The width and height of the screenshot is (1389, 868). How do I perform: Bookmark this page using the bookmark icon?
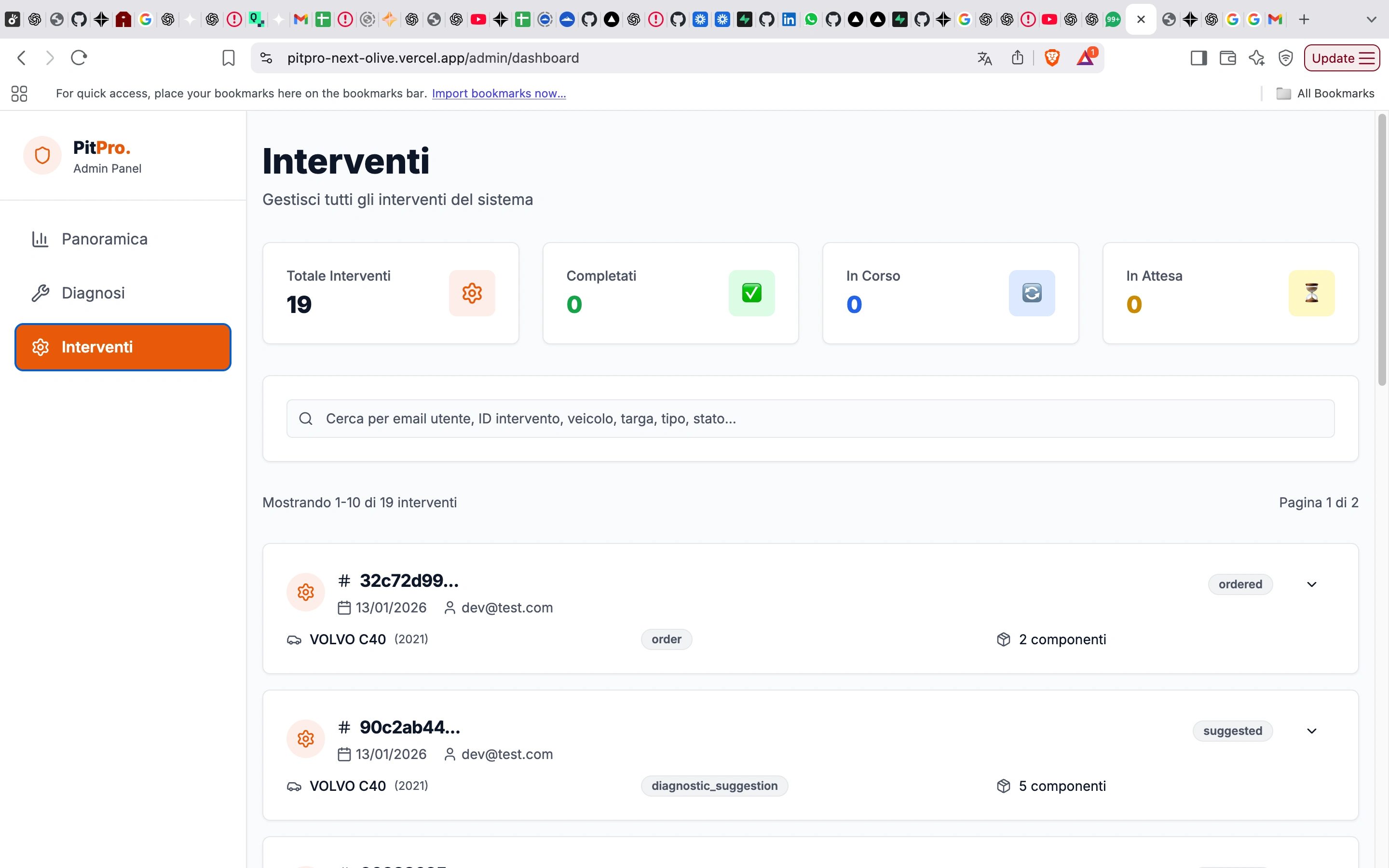click(x=229, y=58)
